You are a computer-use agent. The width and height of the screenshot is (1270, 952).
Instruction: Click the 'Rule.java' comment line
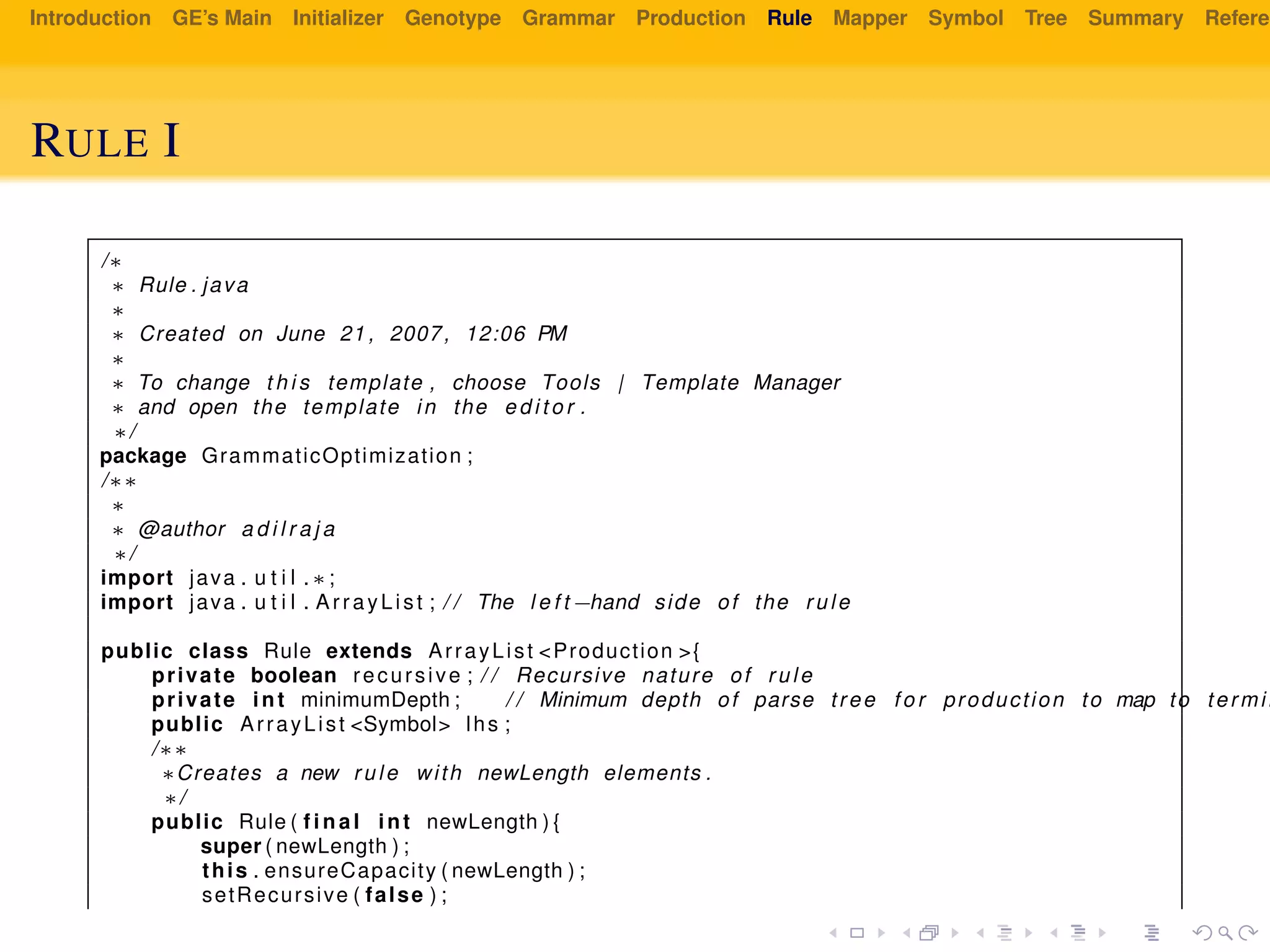click(x=180, y=285)
